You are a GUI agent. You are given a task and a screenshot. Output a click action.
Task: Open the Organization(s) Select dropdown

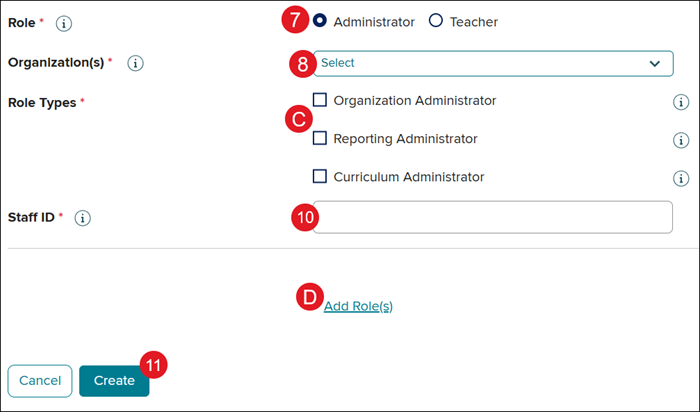point(492,63)
